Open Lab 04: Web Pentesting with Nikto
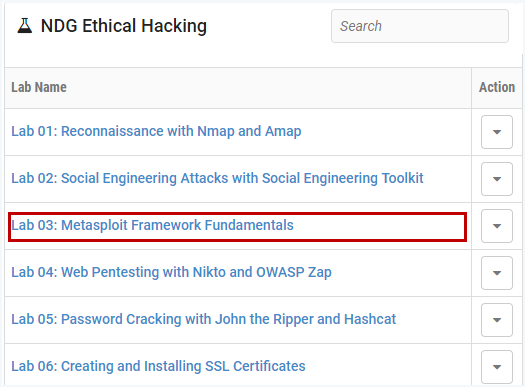The width and height of the screenshot is (525, 387). (x=171, y=272)
